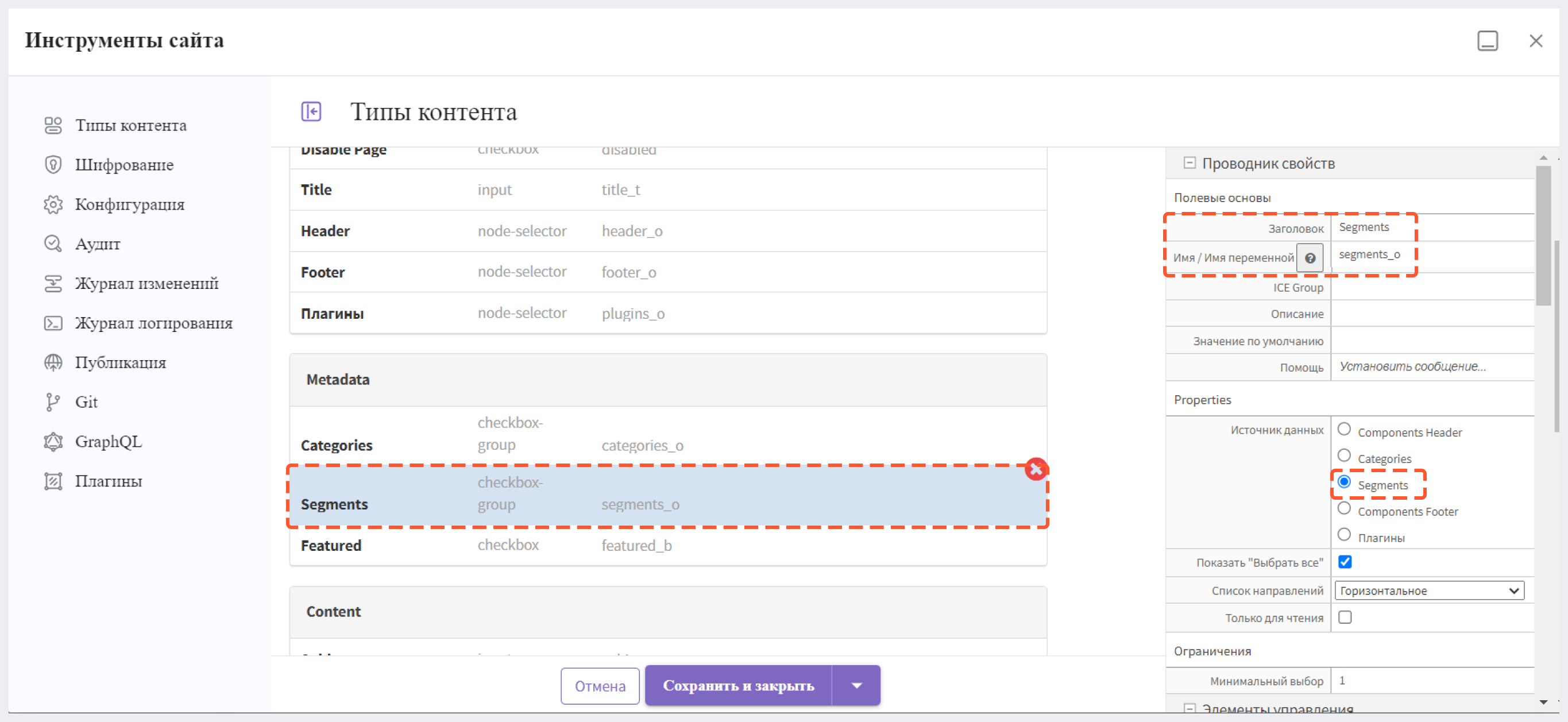Image resolution: width=1568 pixels, height=722 pixels.
Task: Edit variable name field segments_o
Action: pos(1432,254)
